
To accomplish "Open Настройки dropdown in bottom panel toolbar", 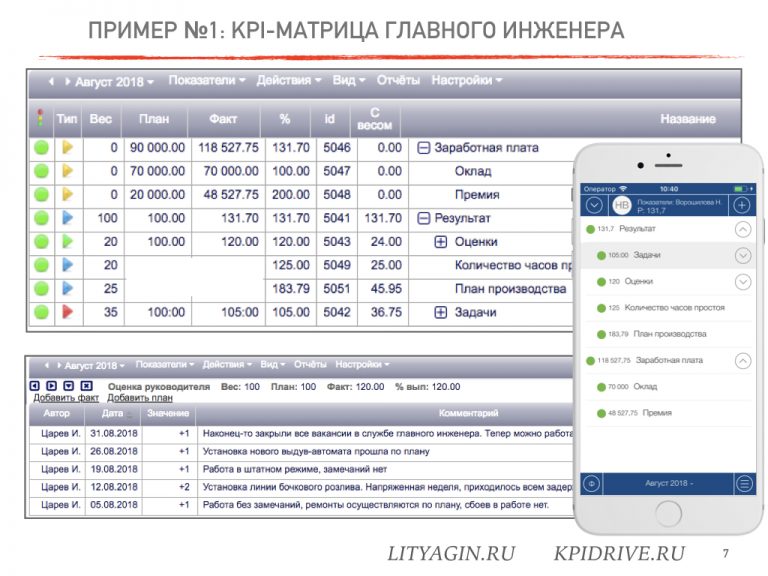I will tap(362, 364).
